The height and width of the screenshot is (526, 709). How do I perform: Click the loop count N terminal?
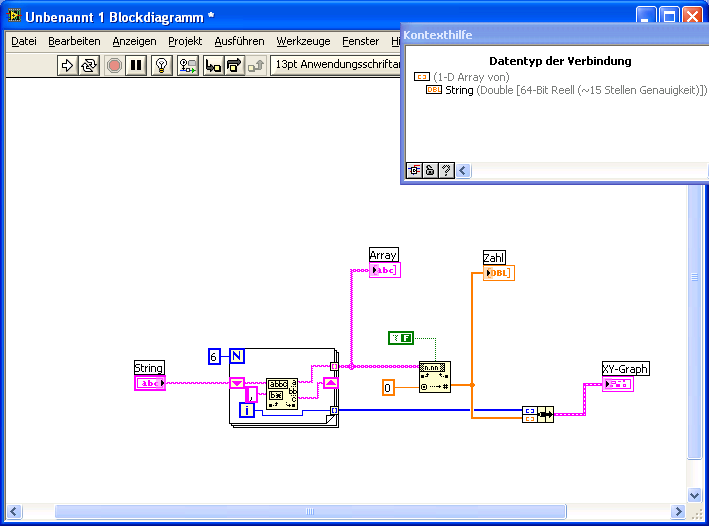(x=237, y=356)
